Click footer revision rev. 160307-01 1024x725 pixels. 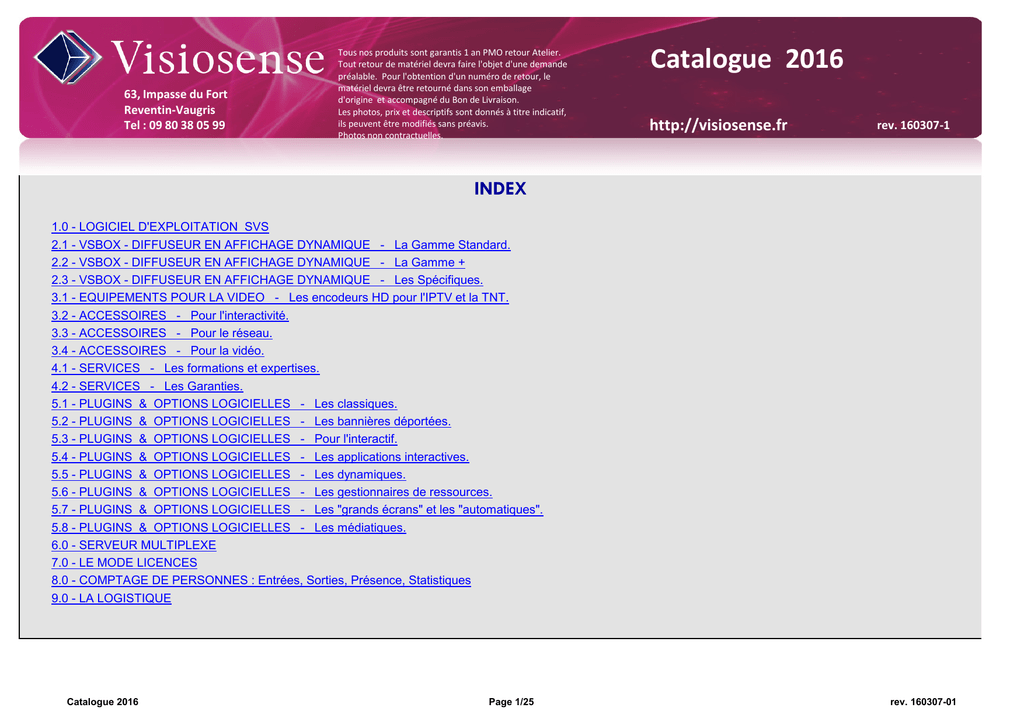(923, 702)
